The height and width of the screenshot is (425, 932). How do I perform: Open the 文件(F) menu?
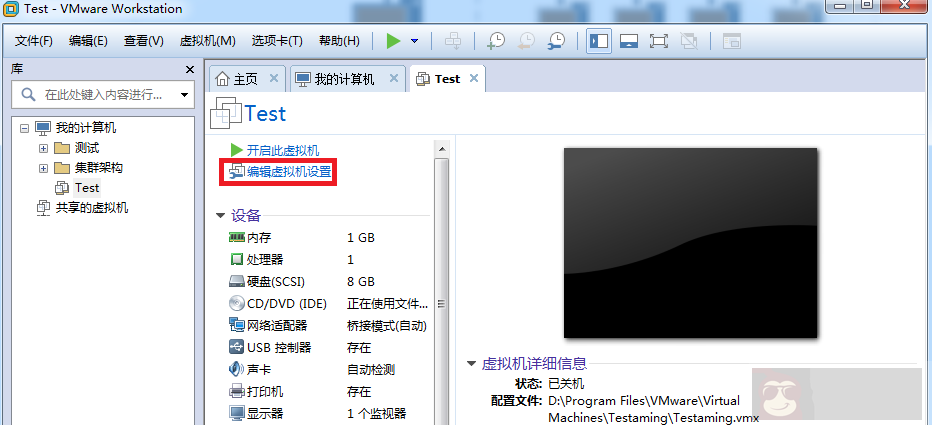coord(34,41)
